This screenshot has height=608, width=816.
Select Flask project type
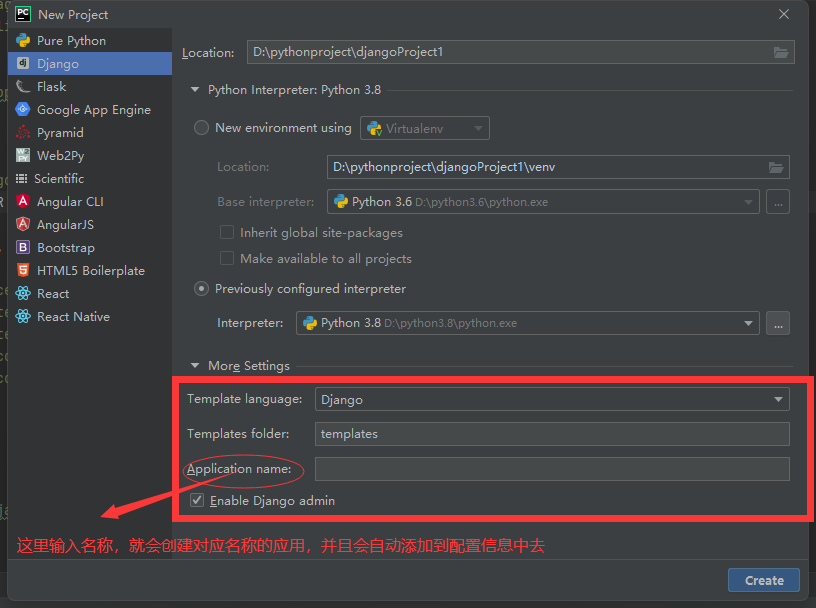click(90, 86)
